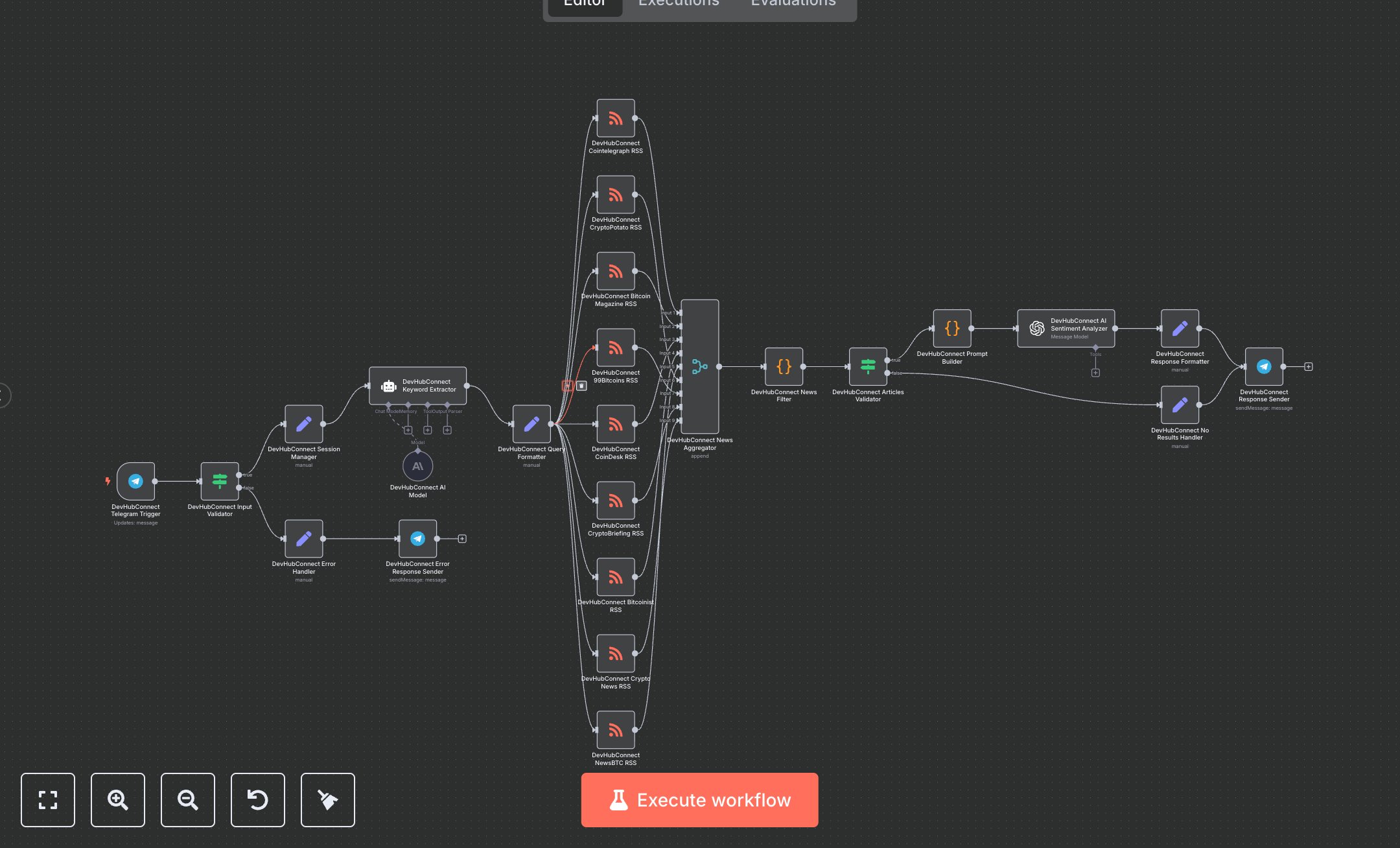Click the Execute workflow button
This screenshot has height=848, width=1400.
pos(699,799)
